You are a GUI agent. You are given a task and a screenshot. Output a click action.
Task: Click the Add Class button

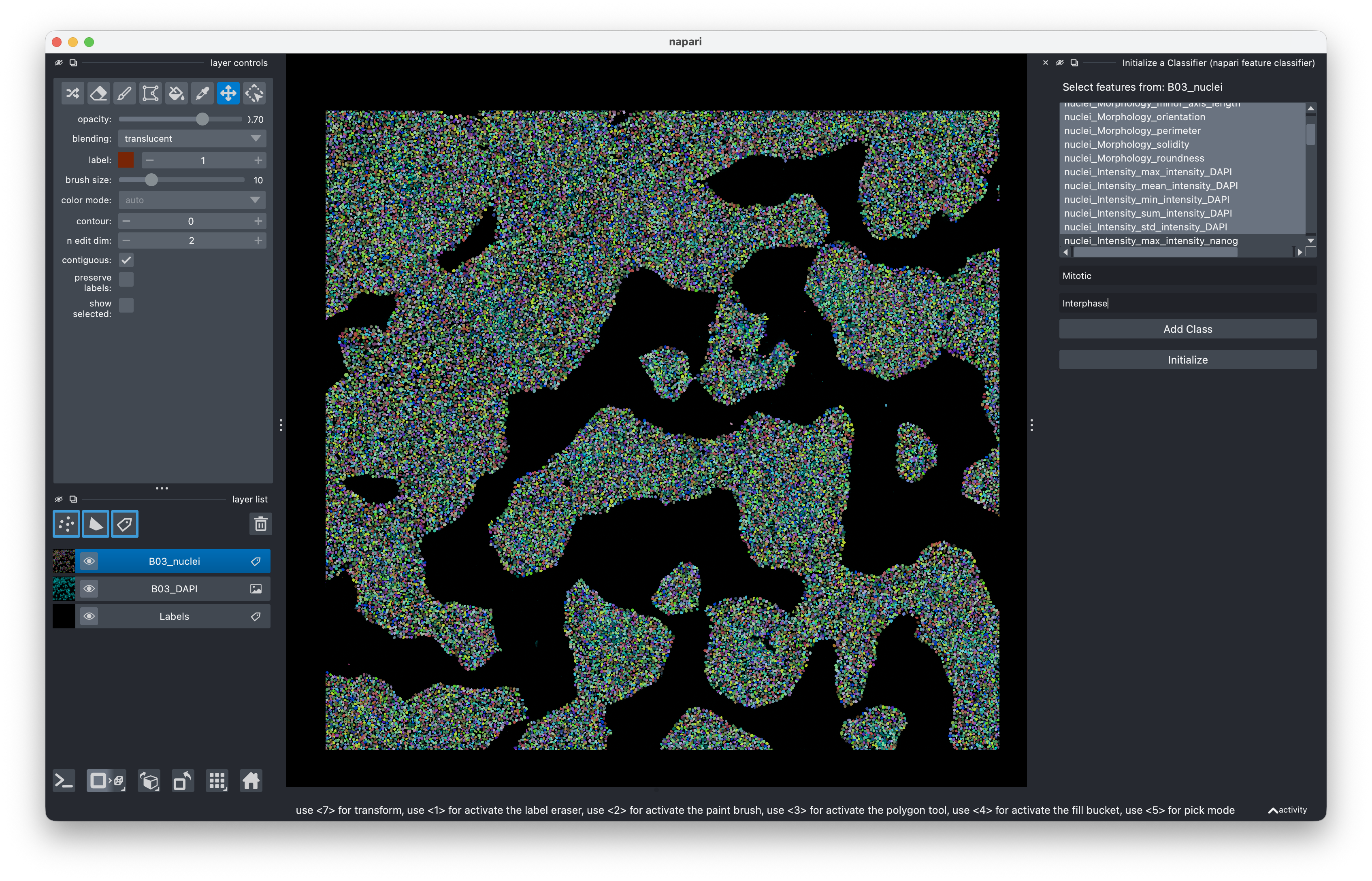[x=1187, y=329]
